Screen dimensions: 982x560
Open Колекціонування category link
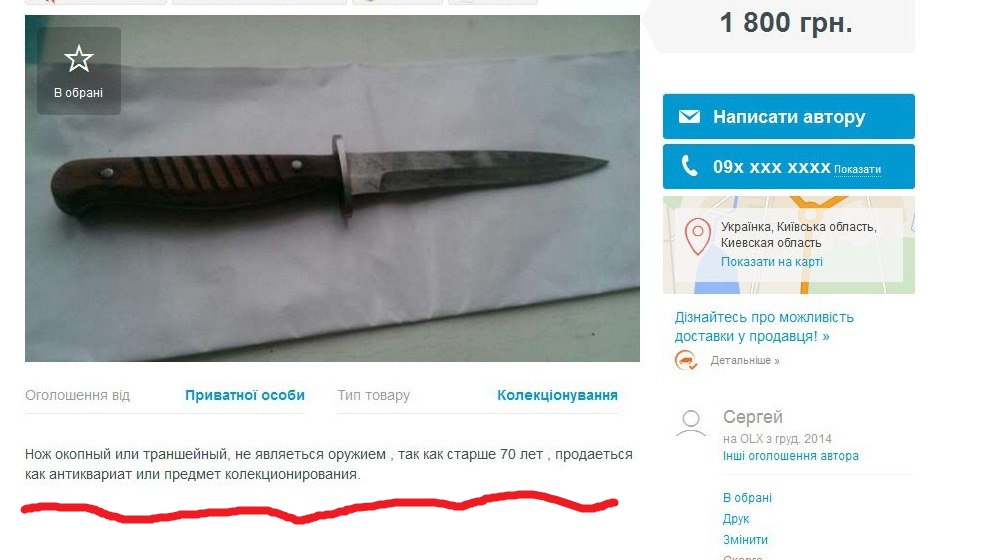[557, 395]
